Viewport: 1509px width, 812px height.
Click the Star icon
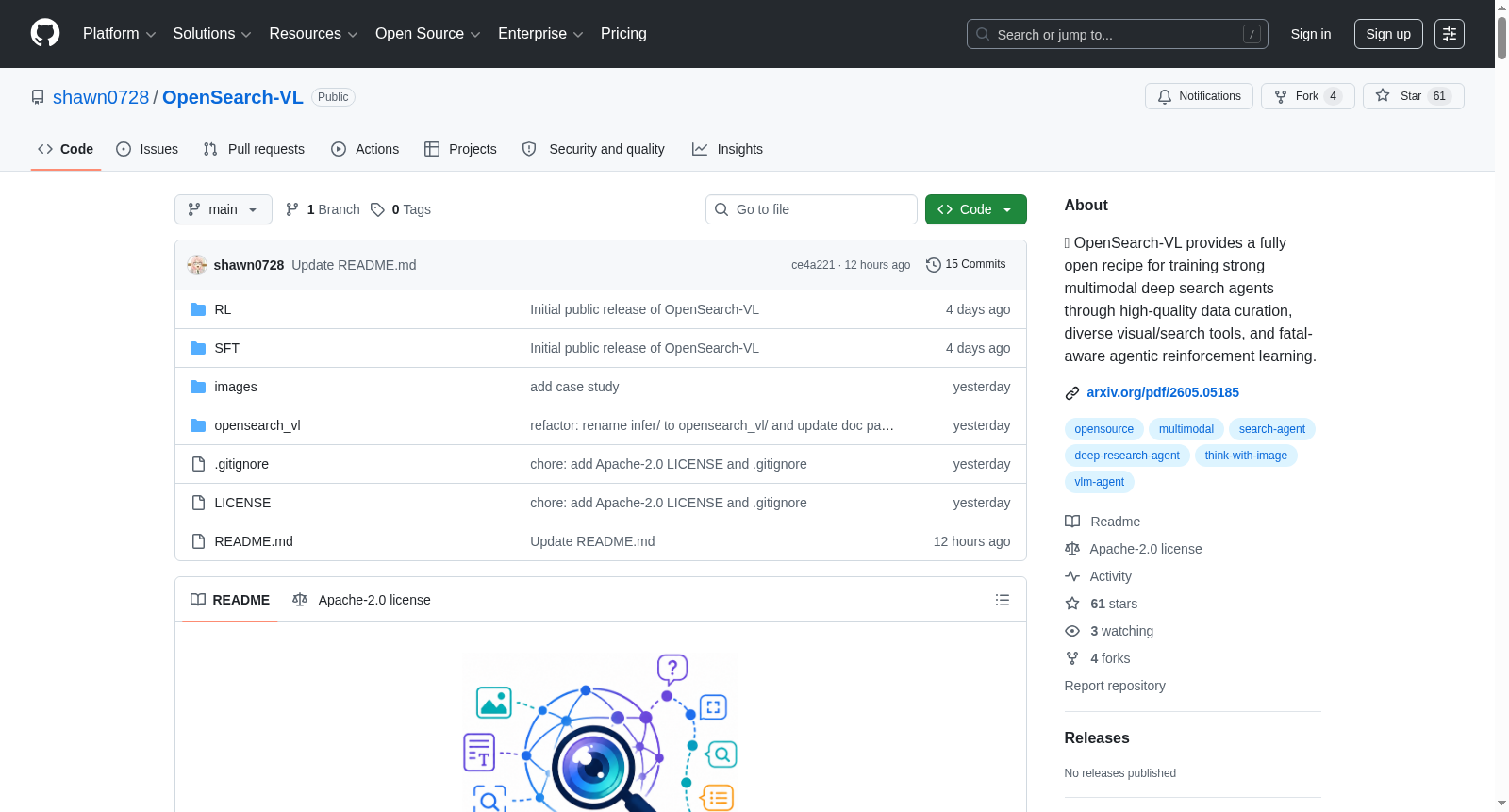tap(1383, 95)
